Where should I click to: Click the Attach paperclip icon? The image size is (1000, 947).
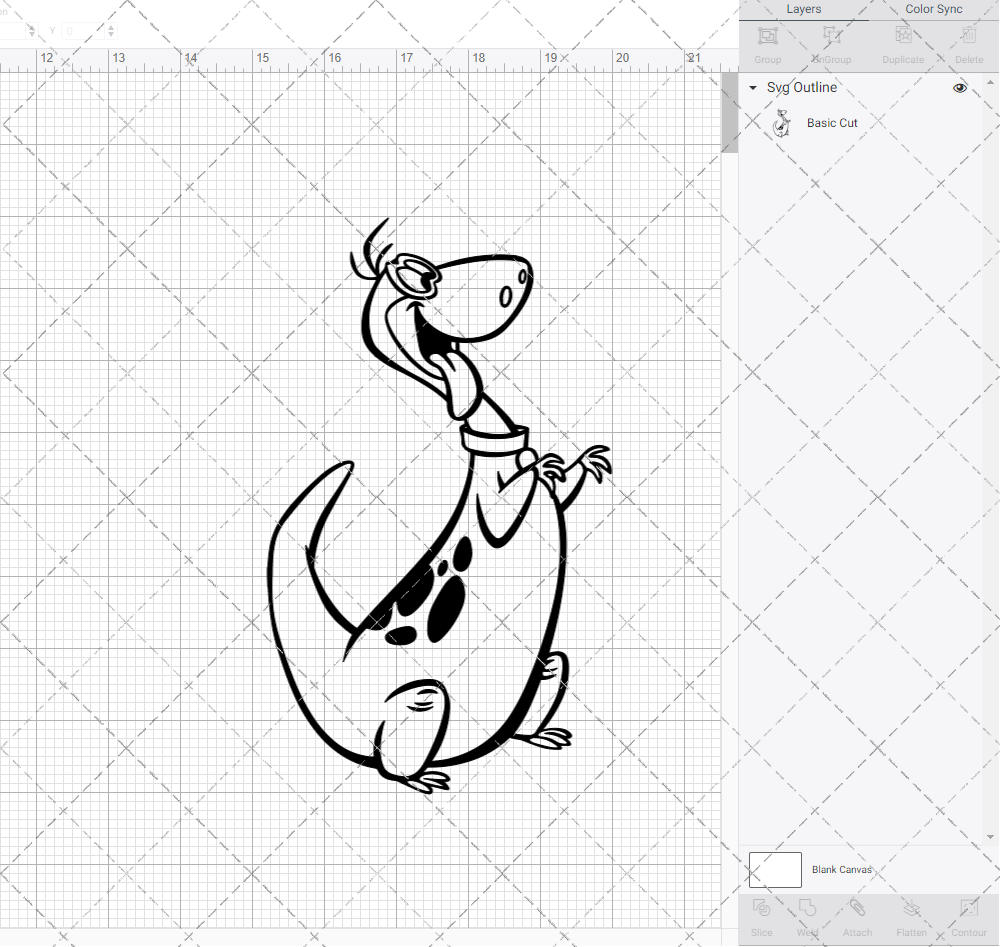857,908
